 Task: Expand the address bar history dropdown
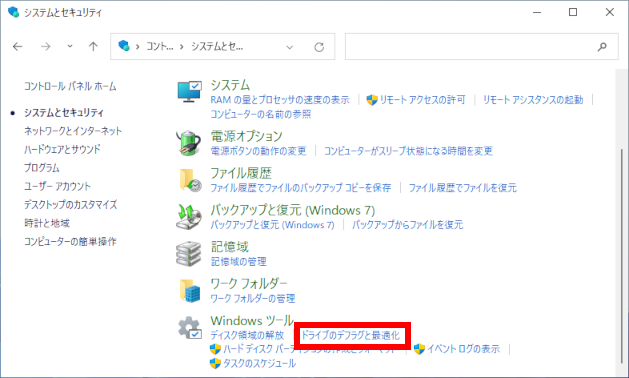290,47
